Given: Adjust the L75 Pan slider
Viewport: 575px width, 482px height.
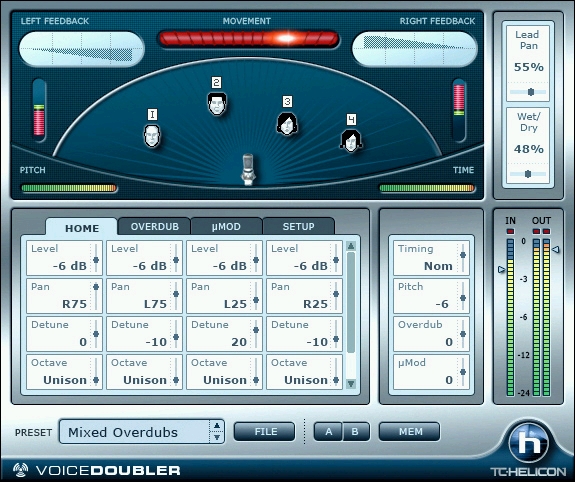Looking at the screenshot, I should (x=176, y=296).
